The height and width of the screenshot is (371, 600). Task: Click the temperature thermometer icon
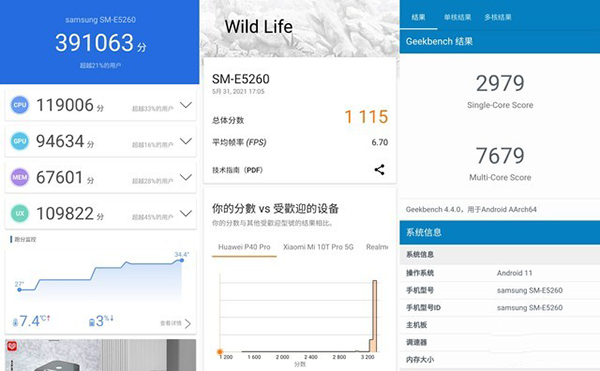pyautogui.click(x=15, y=322)
